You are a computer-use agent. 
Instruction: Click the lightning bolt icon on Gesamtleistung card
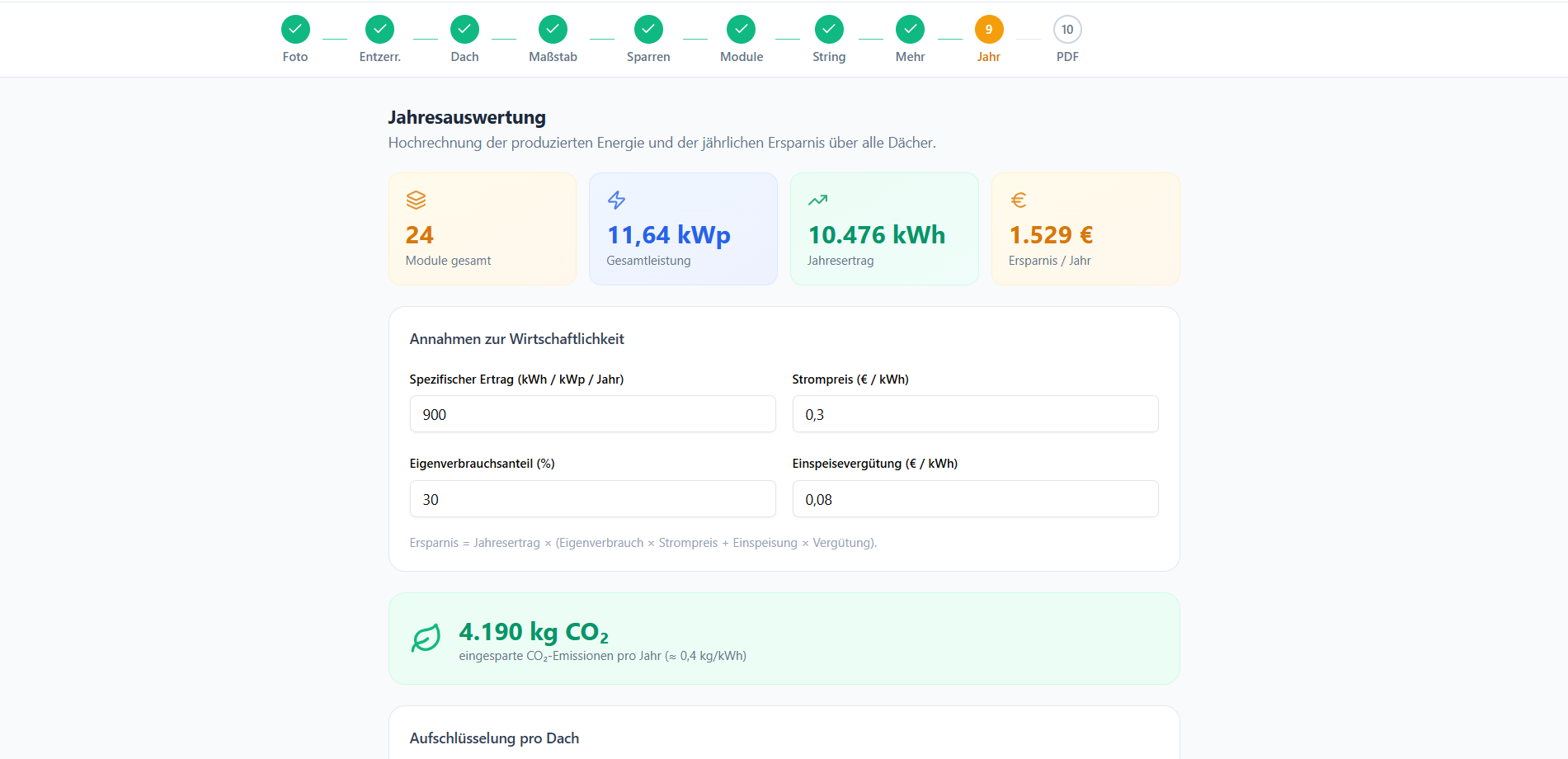point(616,200)
